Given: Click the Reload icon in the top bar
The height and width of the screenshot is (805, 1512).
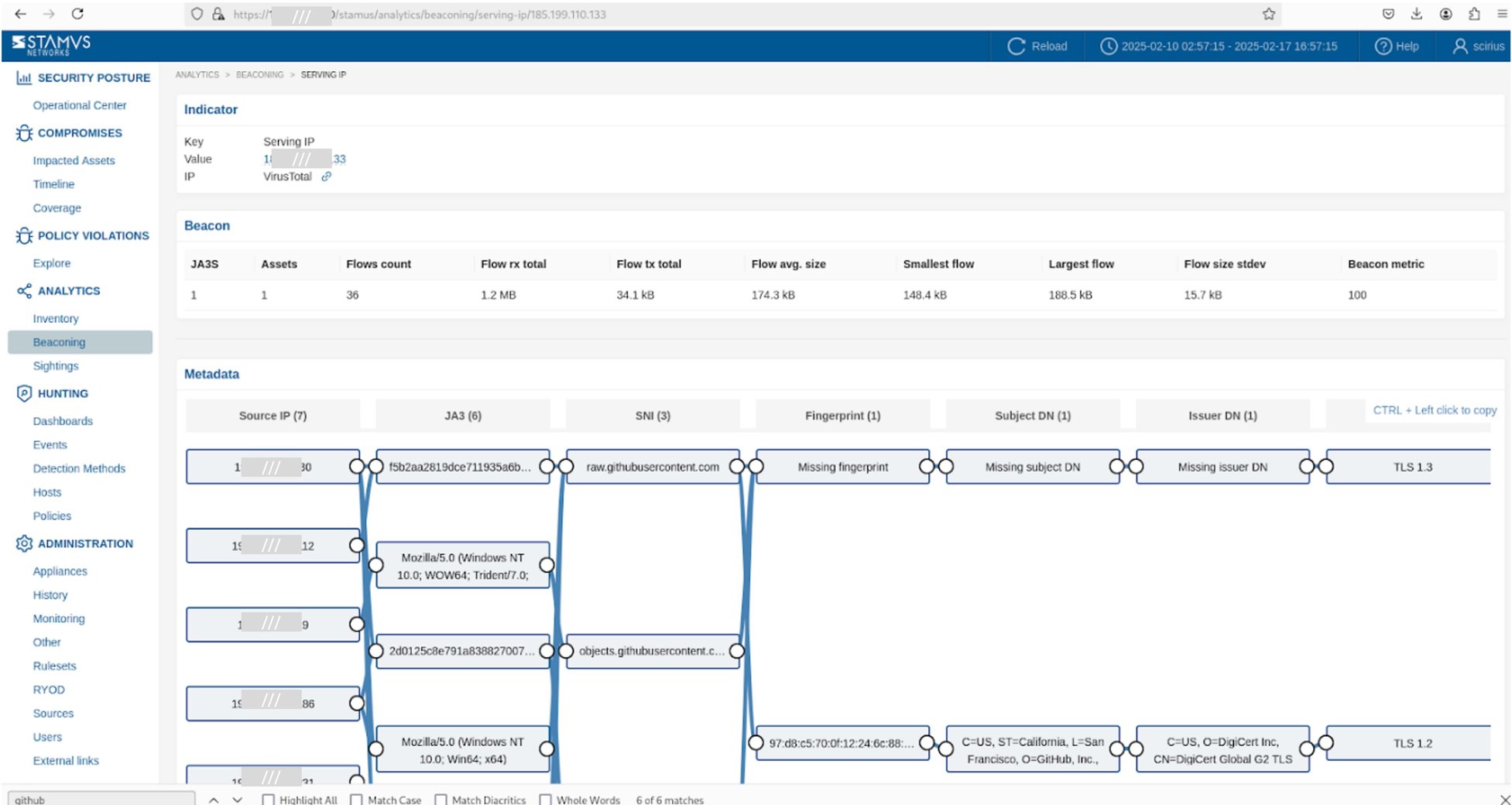Looking at the screenshot, I should coord(1016,46).
